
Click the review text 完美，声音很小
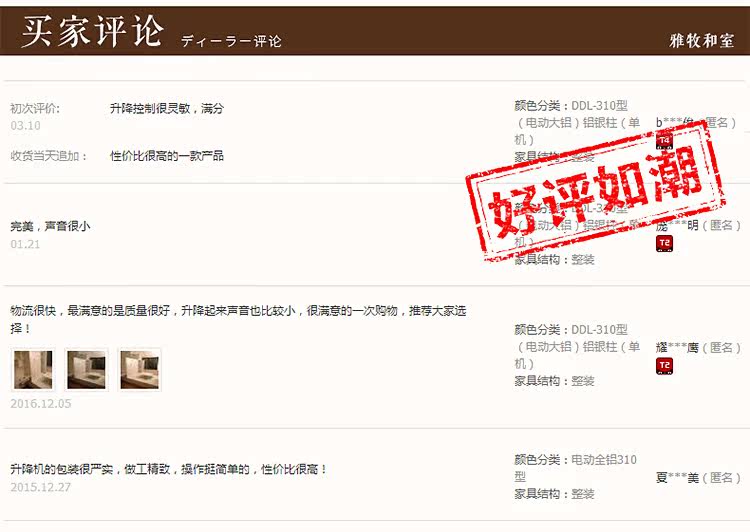coord(50,226)
